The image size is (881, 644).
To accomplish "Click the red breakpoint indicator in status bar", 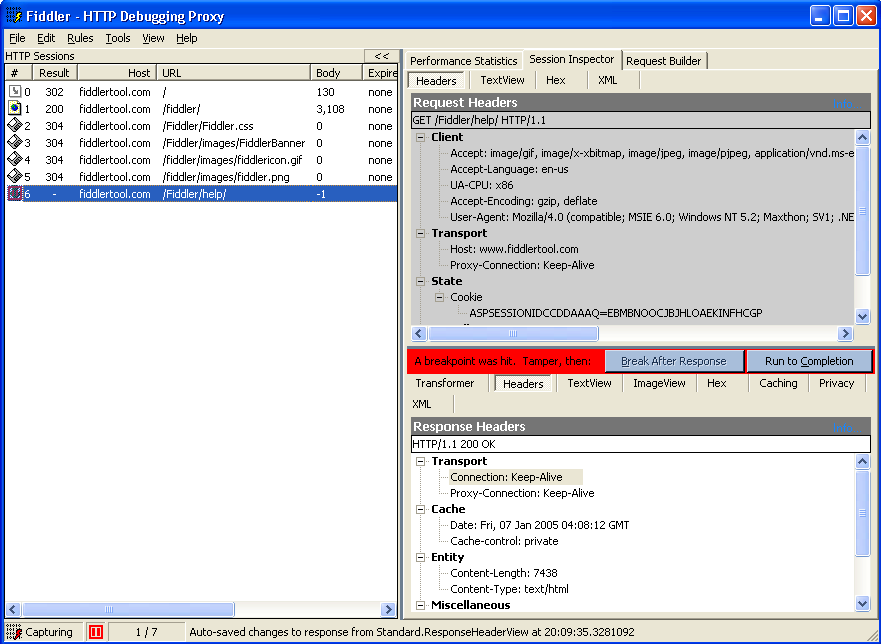I will (95, 632).
